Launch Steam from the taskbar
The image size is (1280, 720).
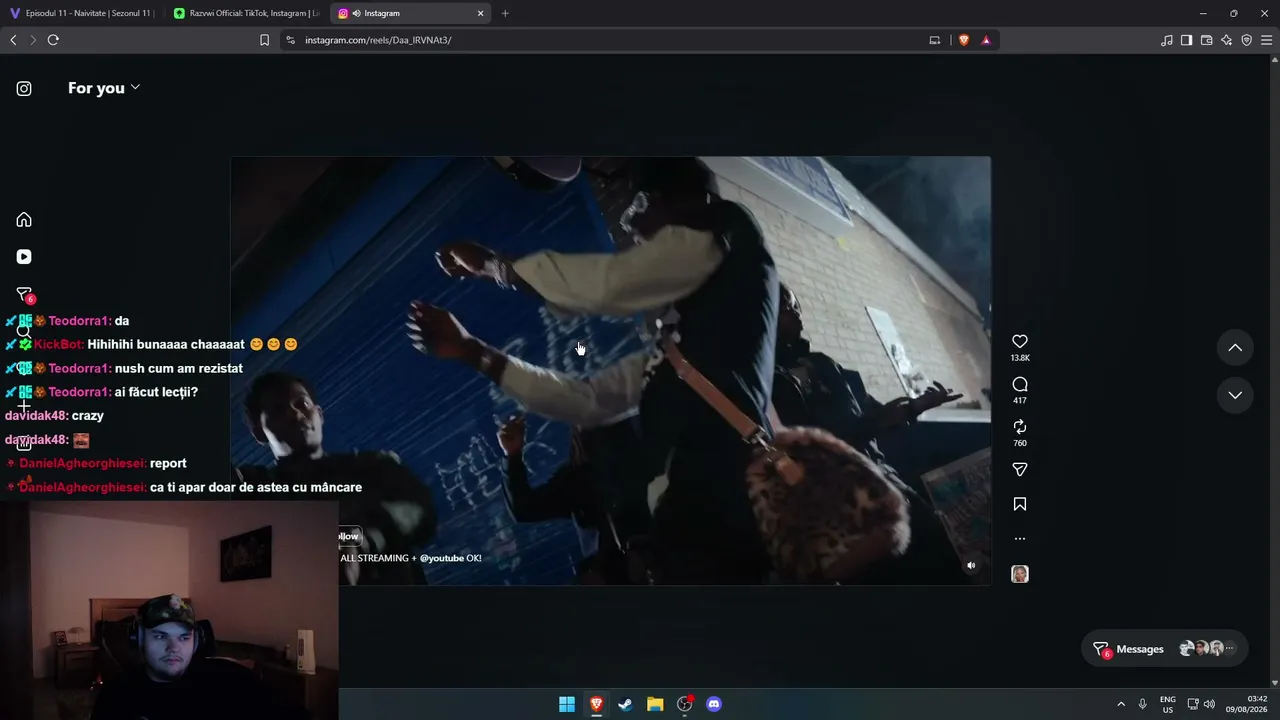(x=626, y=704)
